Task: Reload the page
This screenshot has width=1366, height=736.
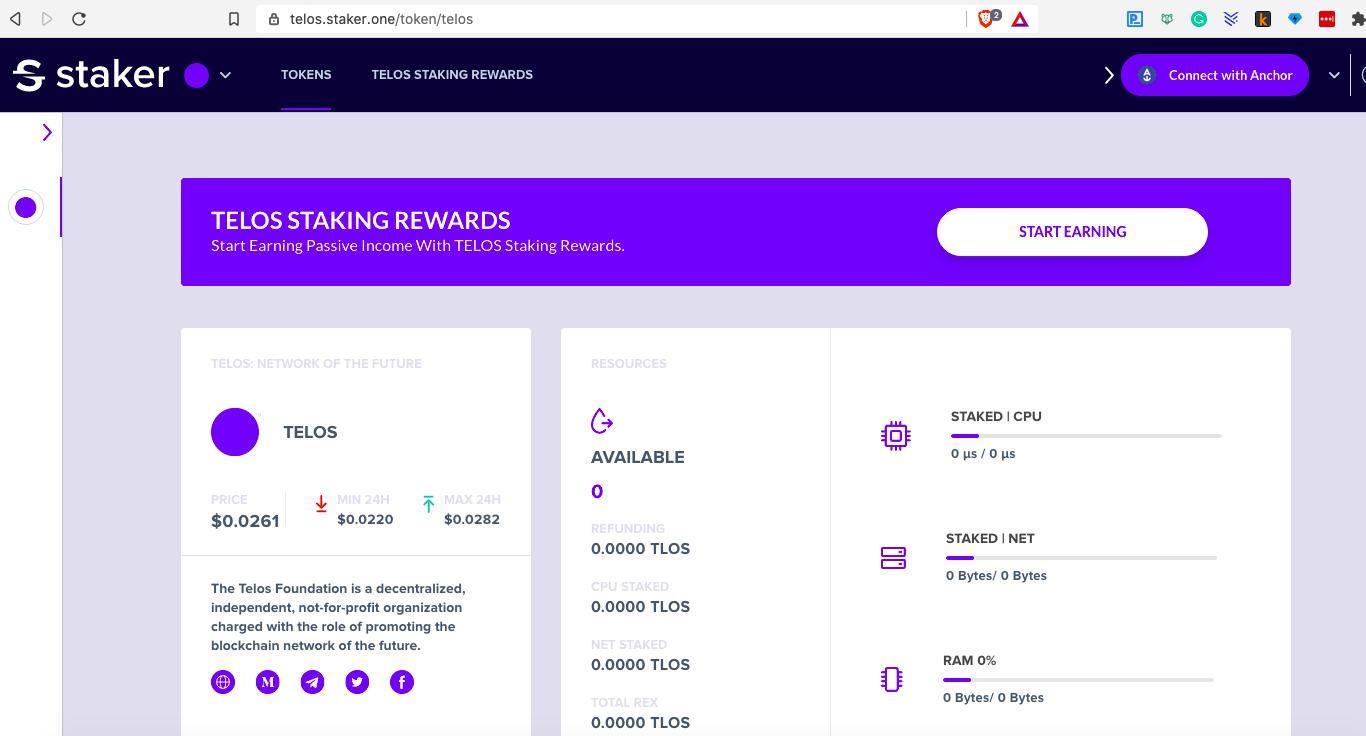Action: click(79, 18)
